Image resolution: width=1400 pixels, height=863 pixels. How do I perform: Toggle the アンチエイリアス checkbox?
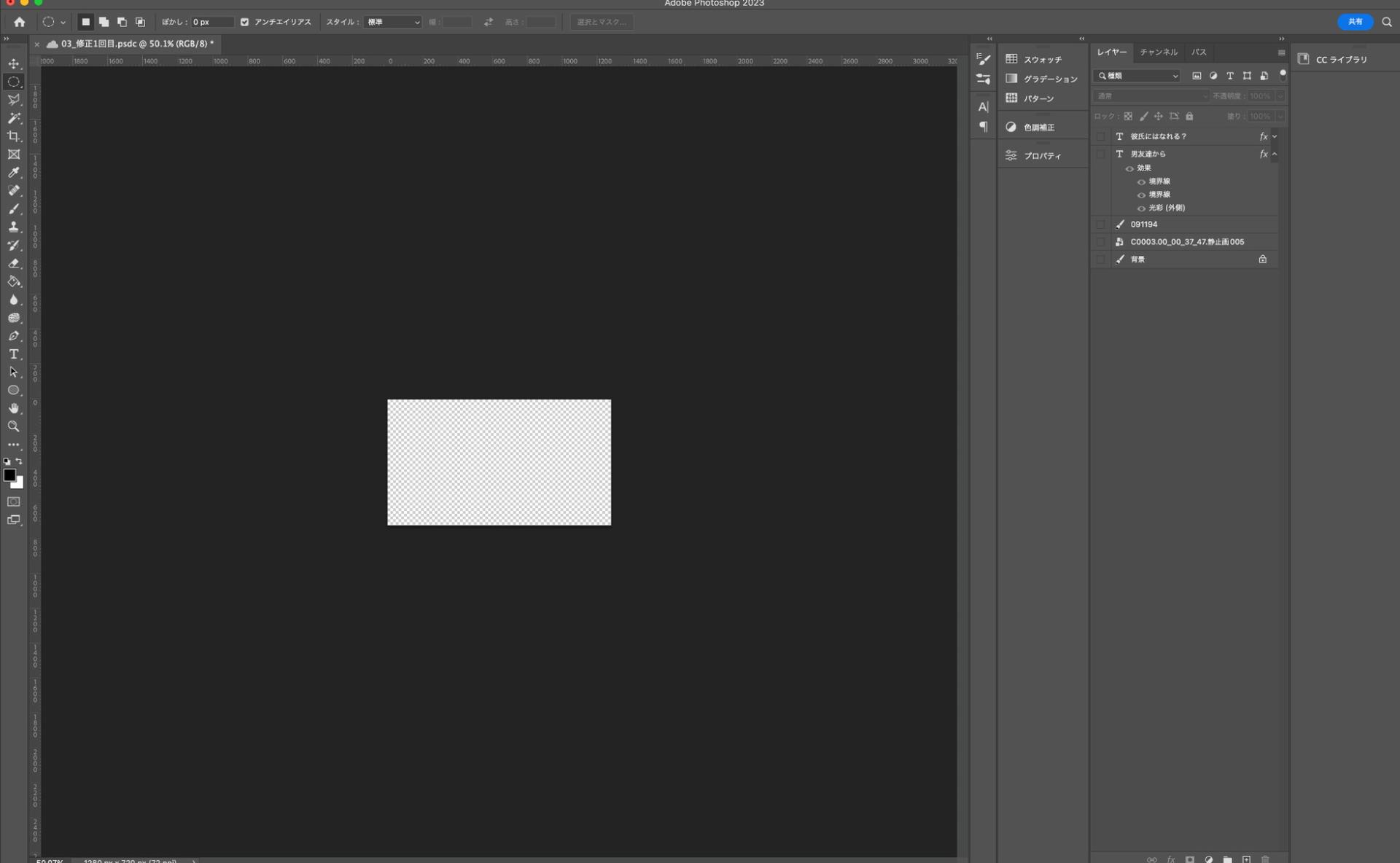click(245, 22)
